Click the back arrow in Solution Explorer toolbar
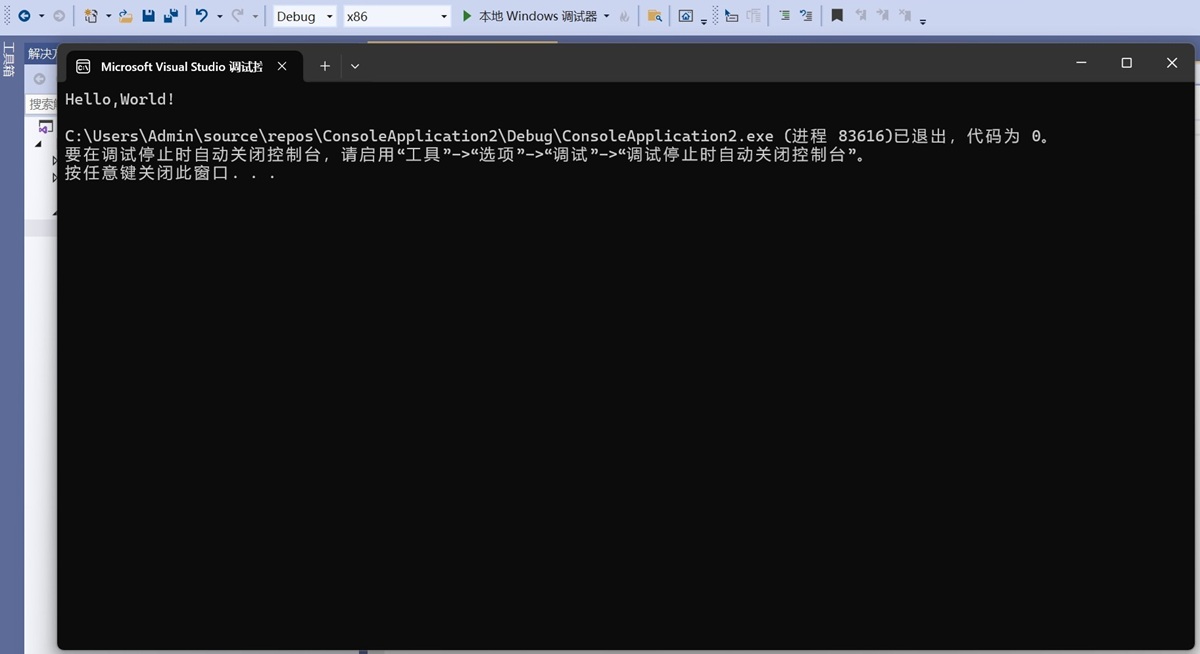1200x654 pixels. pos(40,79)
